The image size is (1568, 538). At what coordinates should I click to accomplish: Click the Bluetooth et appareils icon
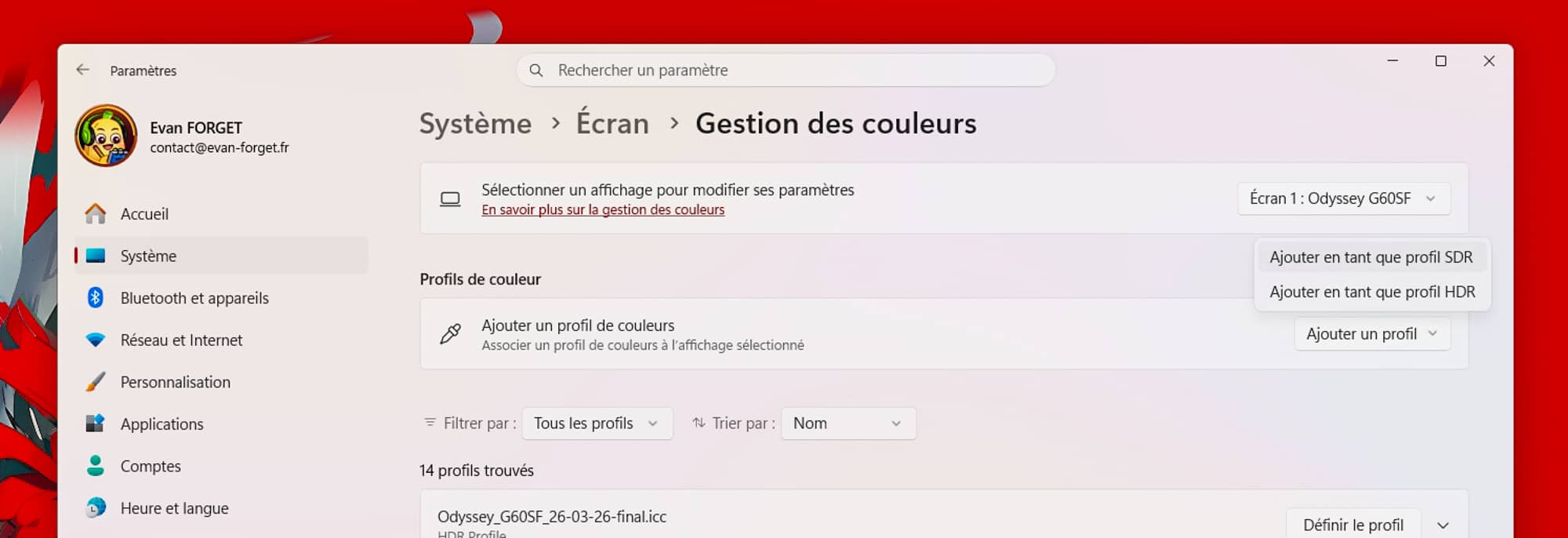(96, 298)
